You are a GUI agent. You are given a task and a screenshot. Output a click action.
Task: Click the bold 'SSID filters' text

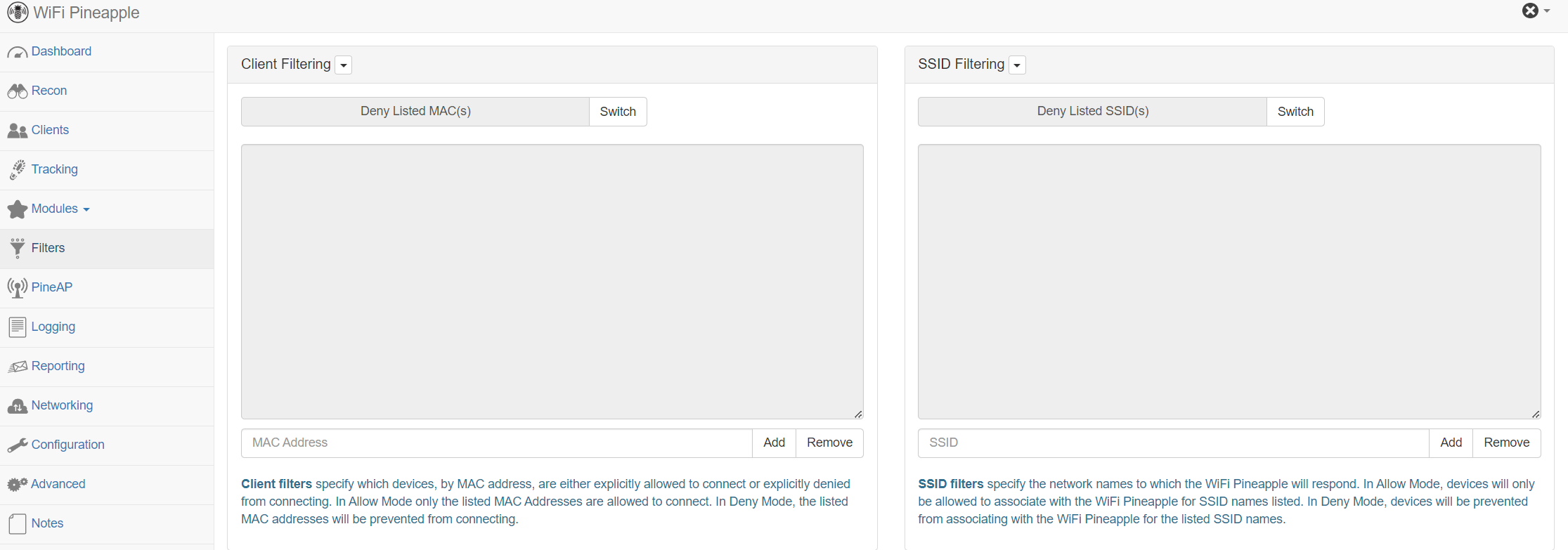point(951,484)
